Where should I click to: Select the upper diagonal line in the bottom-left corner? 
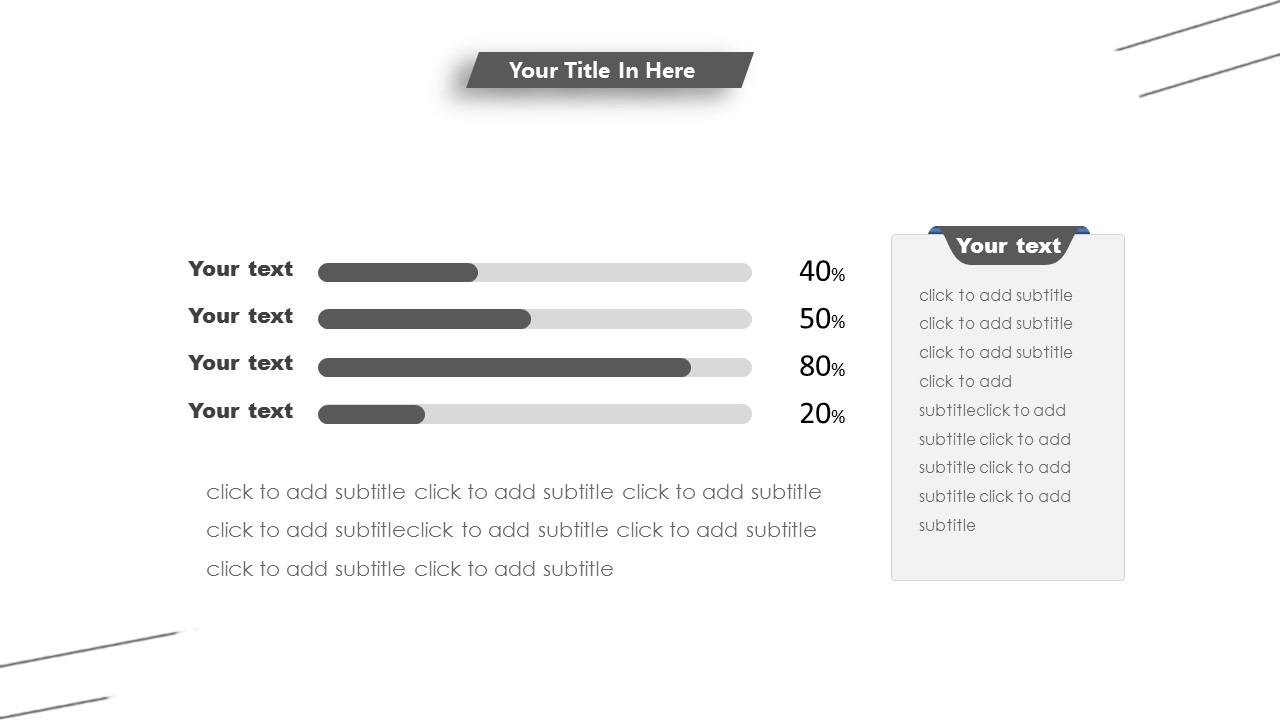98,648
